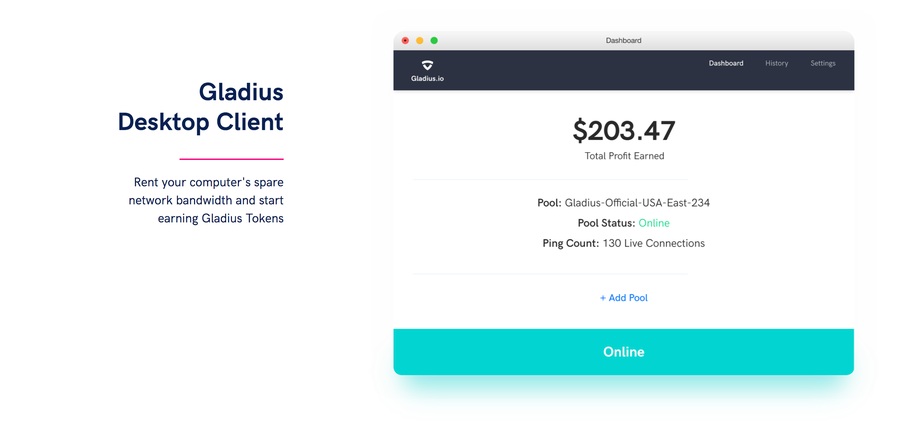917x421 pixels.
Task: Click the Gladius.io brand text
Action: point(428,78)
